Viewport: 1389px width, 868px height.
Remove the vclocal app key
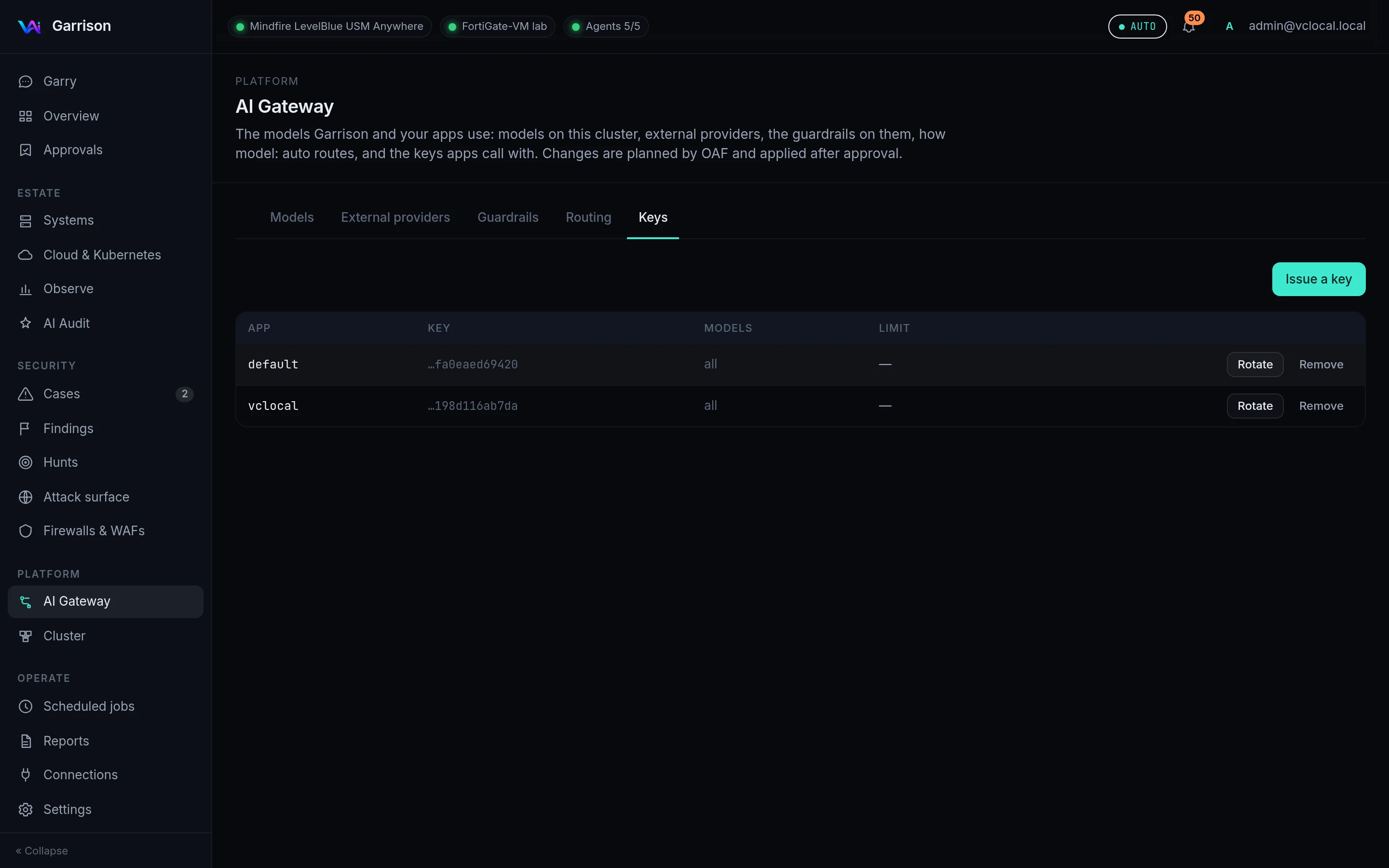pos(1321,406)
